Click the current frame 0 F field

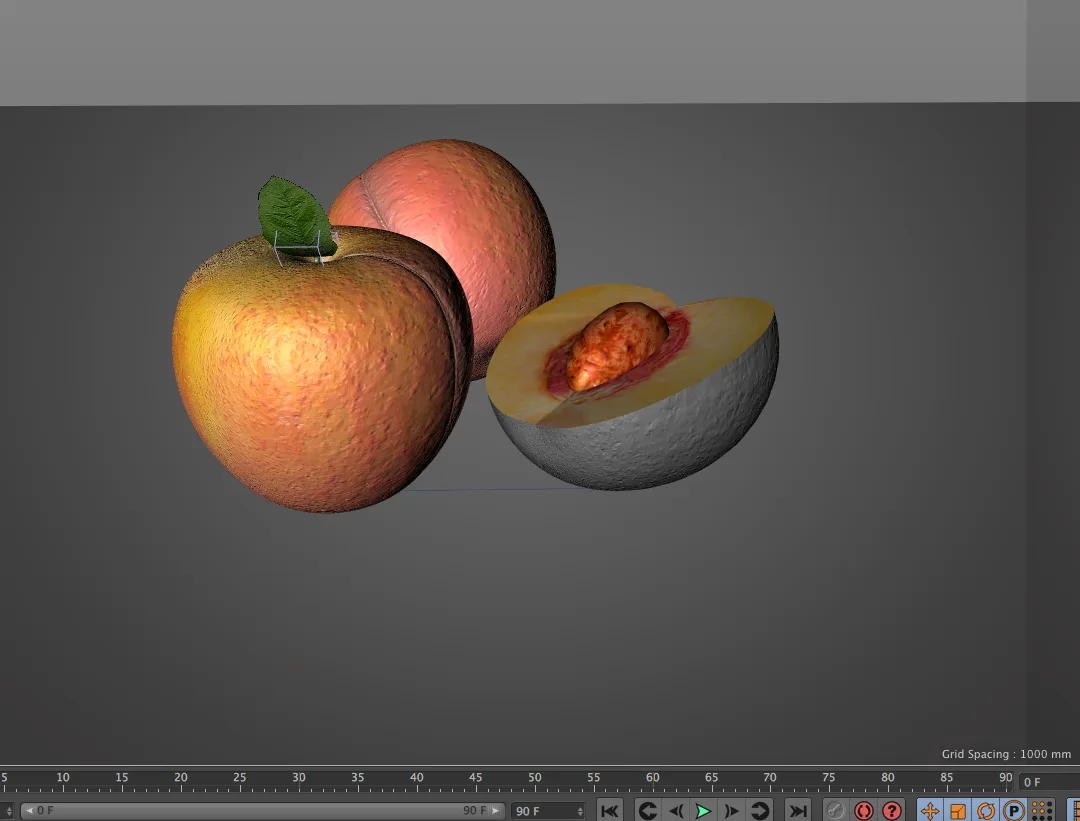point(1048,782)
